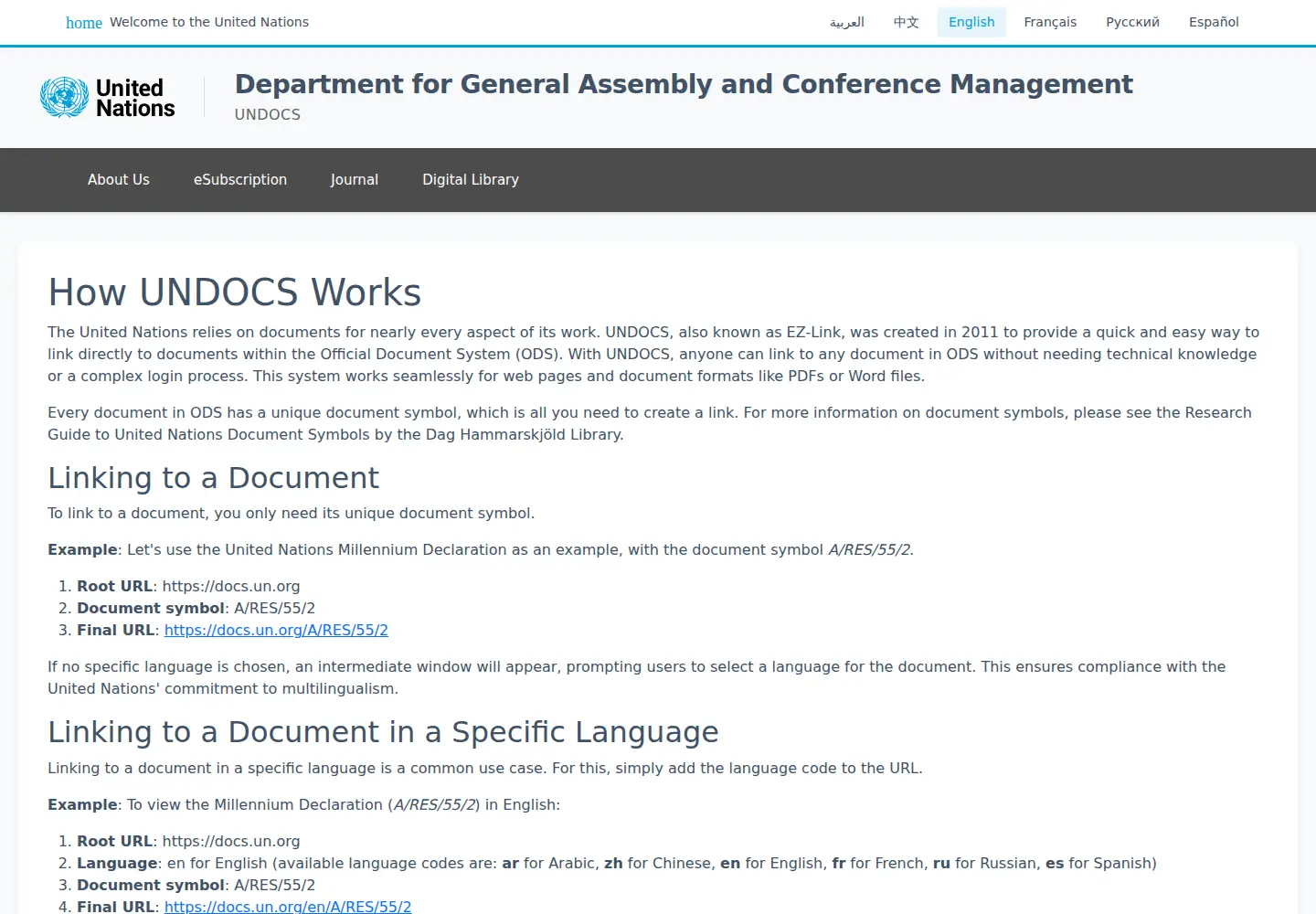The height and width of the screenshot is (914, 1316).
Task: Open the home link in top bar
Action: [84, 23]
